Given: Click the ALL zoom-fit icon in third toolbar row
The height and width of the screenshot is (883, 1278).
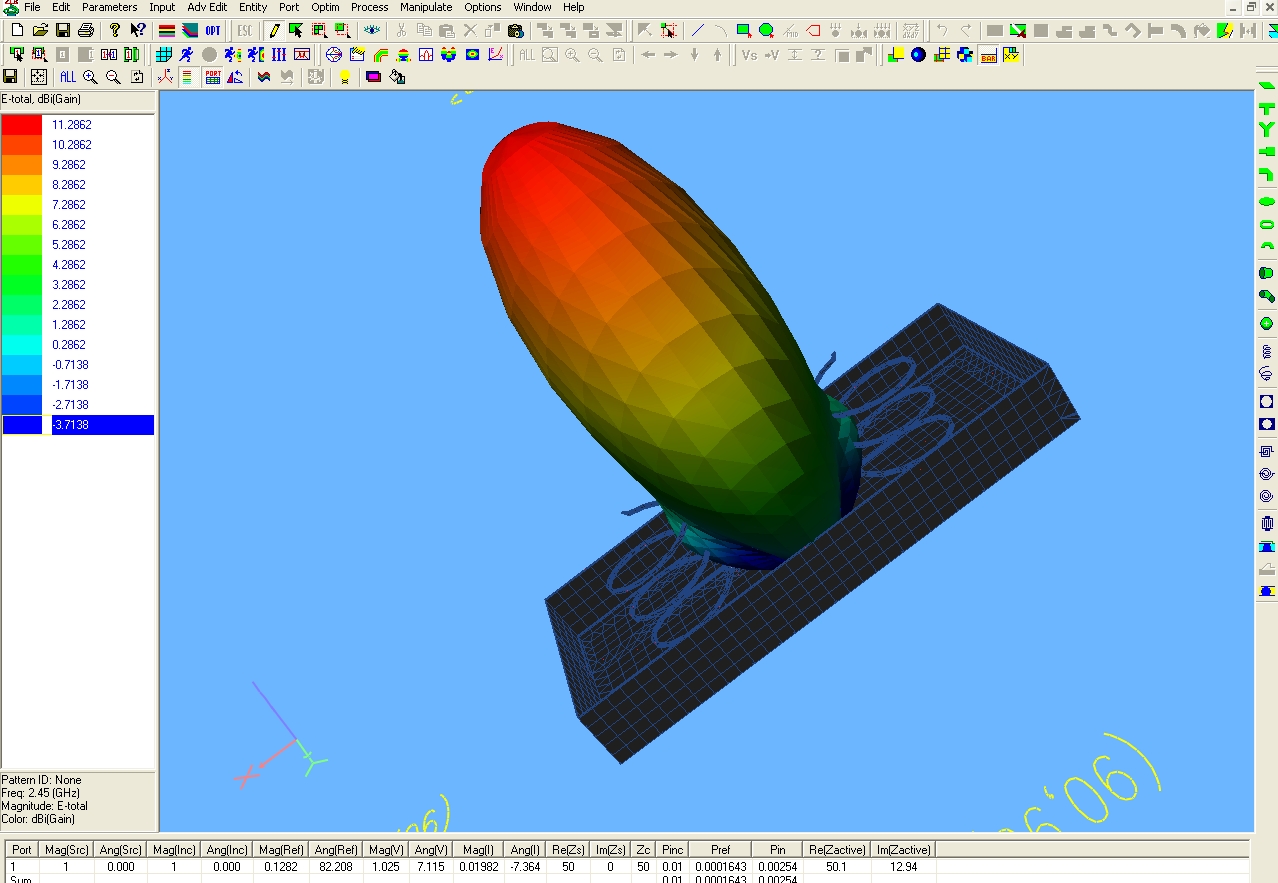Looking at the screenshot, I should (x=67, y=77).
